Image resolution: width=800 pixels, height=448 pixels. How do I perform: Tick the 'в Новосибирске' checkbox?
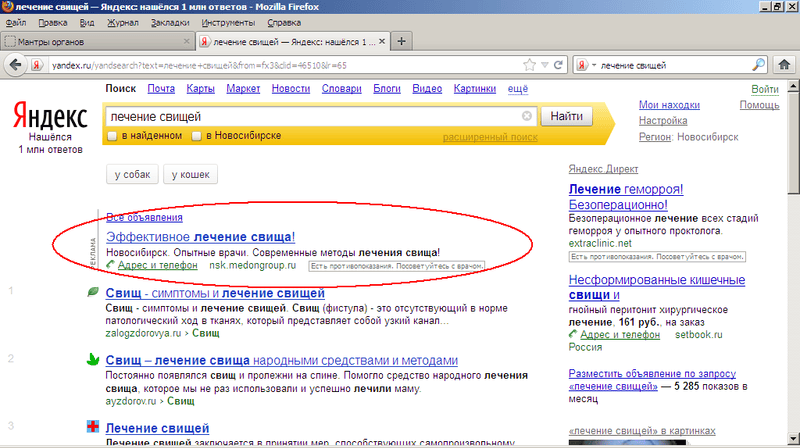196,136
